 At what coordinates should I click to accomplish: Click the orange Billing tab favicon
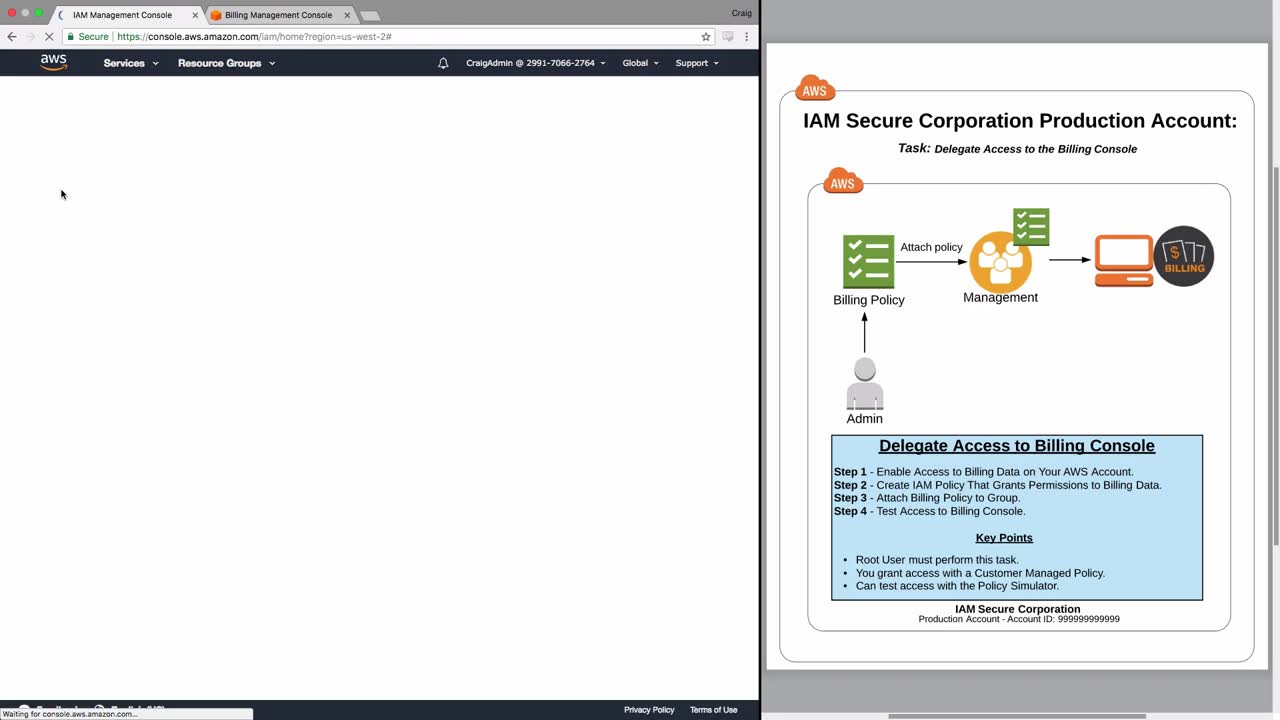[x=216, y=15]
